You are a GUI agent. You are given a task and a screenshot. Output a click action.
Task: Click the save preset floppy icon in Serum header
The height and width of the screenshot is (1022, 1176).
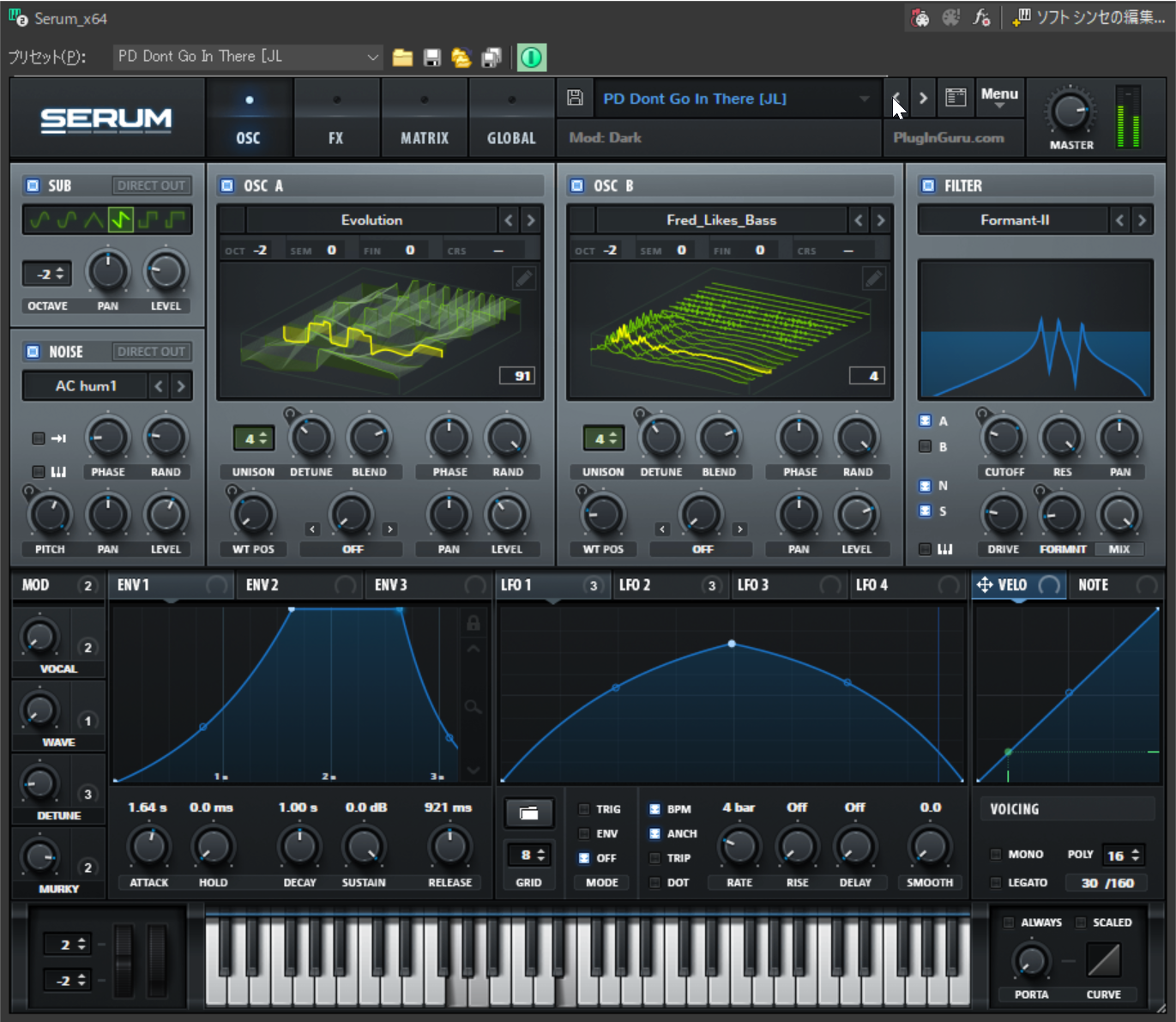pos(575,98)
